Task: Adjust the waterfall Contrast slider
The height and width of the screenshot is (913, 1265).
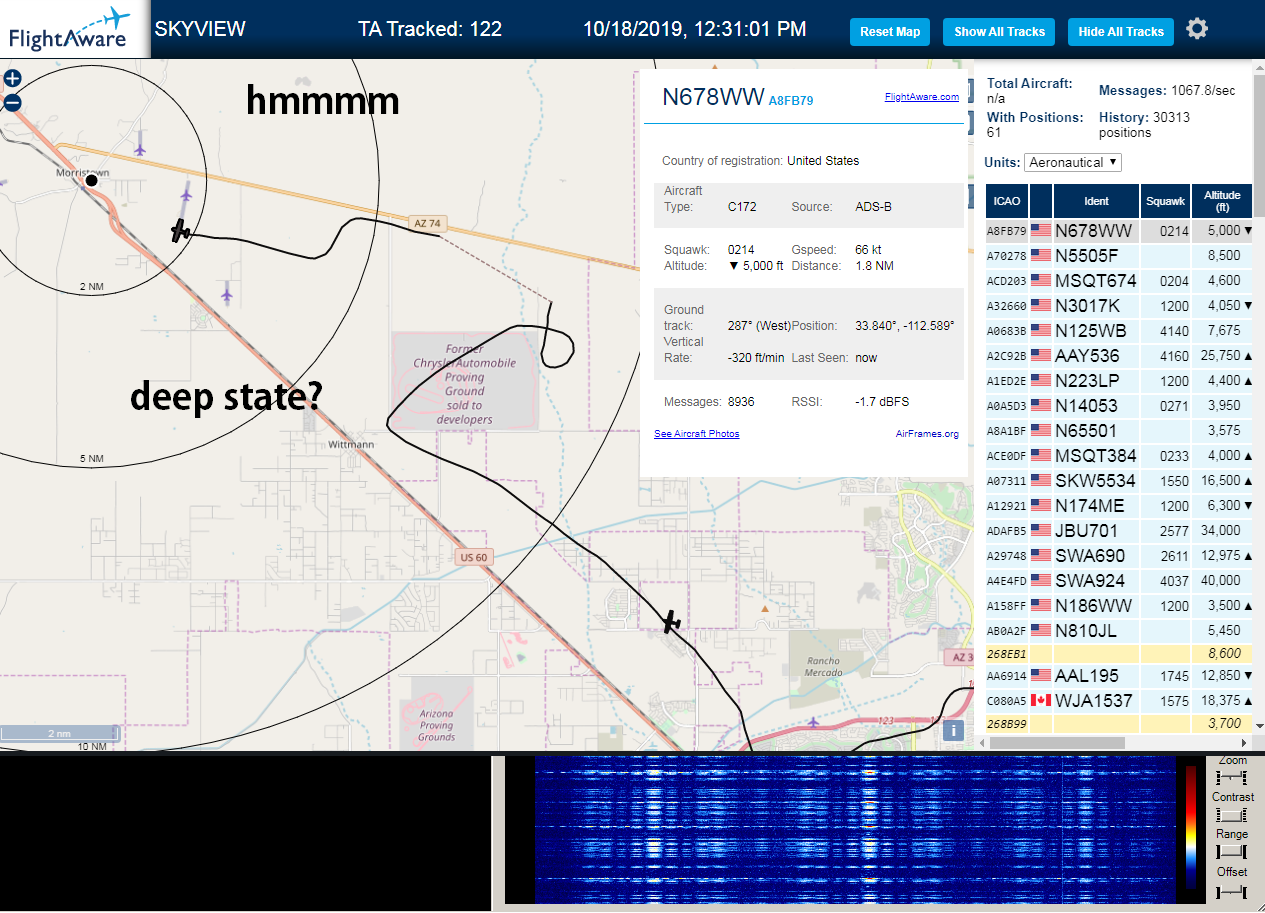Action: 1233,814
